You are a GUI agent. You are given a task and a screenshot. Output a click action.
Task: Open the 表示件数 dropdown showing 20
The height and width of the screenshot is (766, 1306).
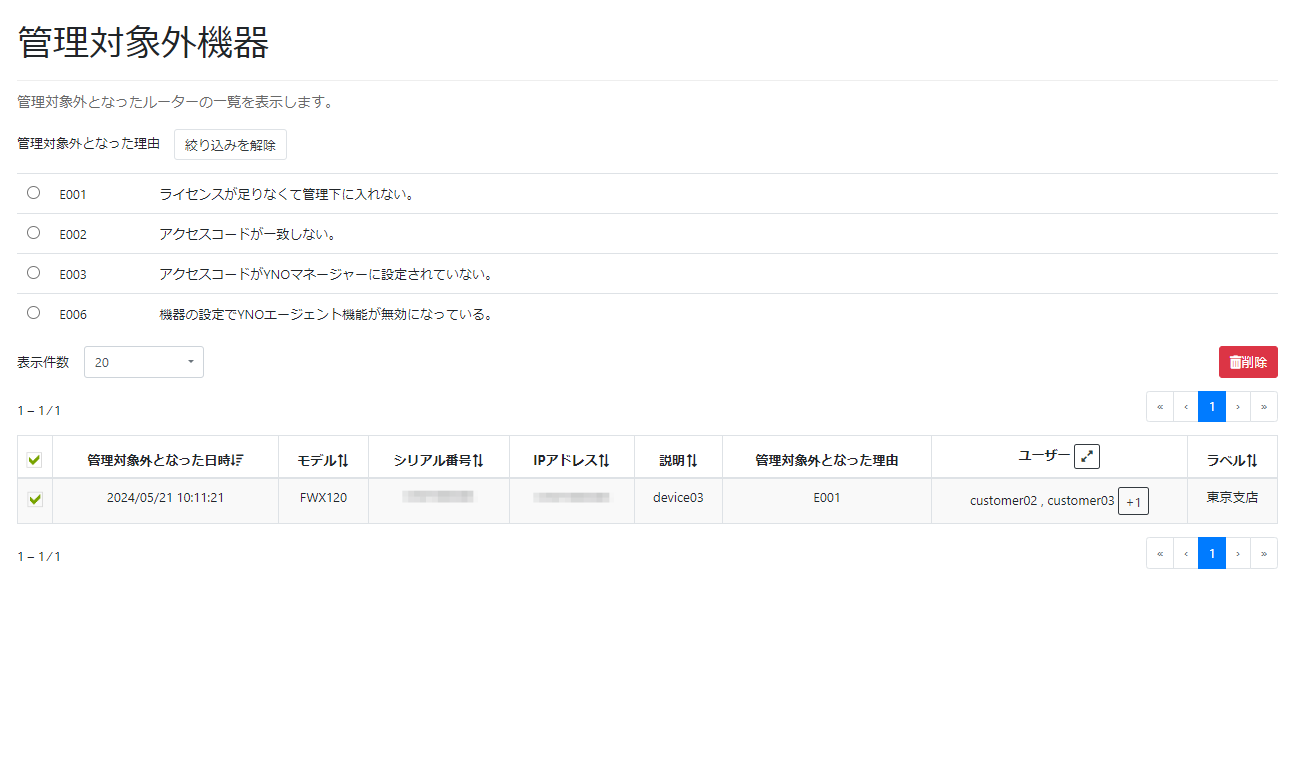[143, 362]
